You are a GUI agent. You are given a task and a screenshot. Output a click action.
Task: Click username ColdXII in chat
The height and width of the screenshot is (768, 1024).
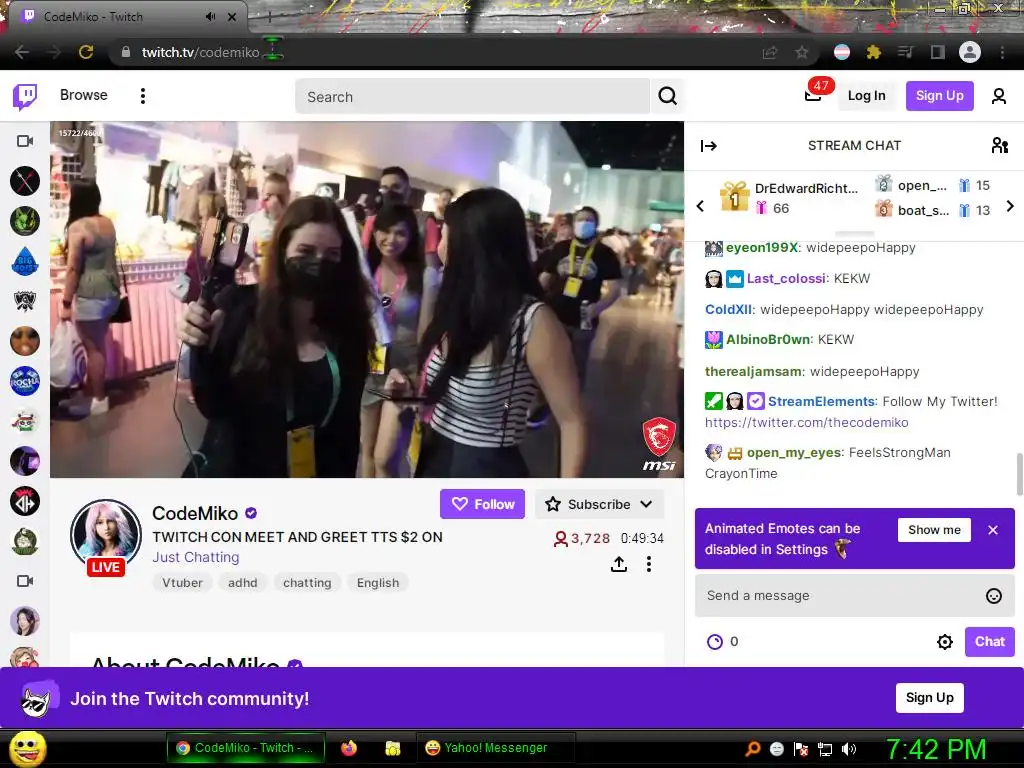728,310
